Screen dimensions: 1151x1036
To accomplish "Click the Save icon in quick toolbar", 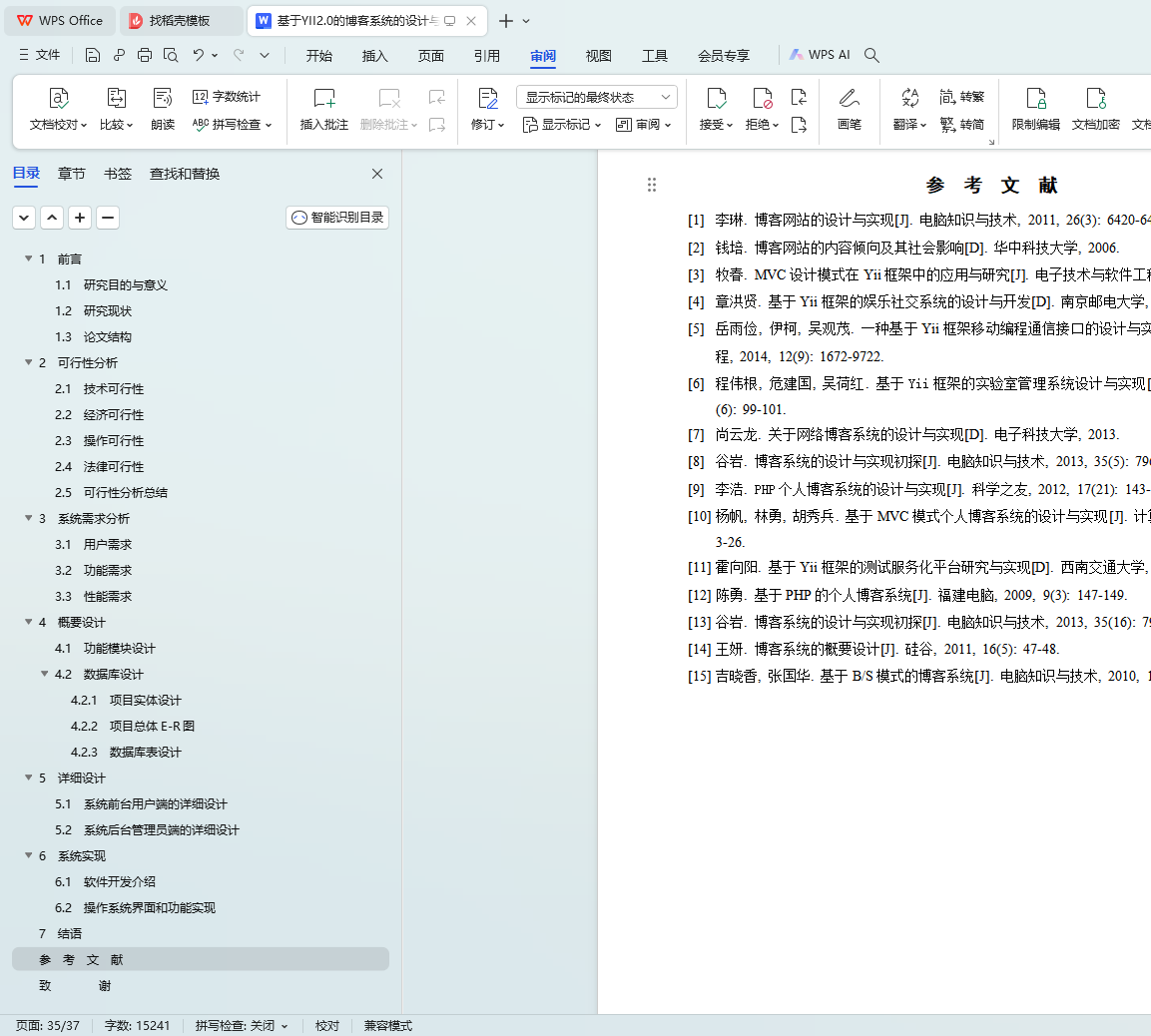I will (x=93, y=55).
